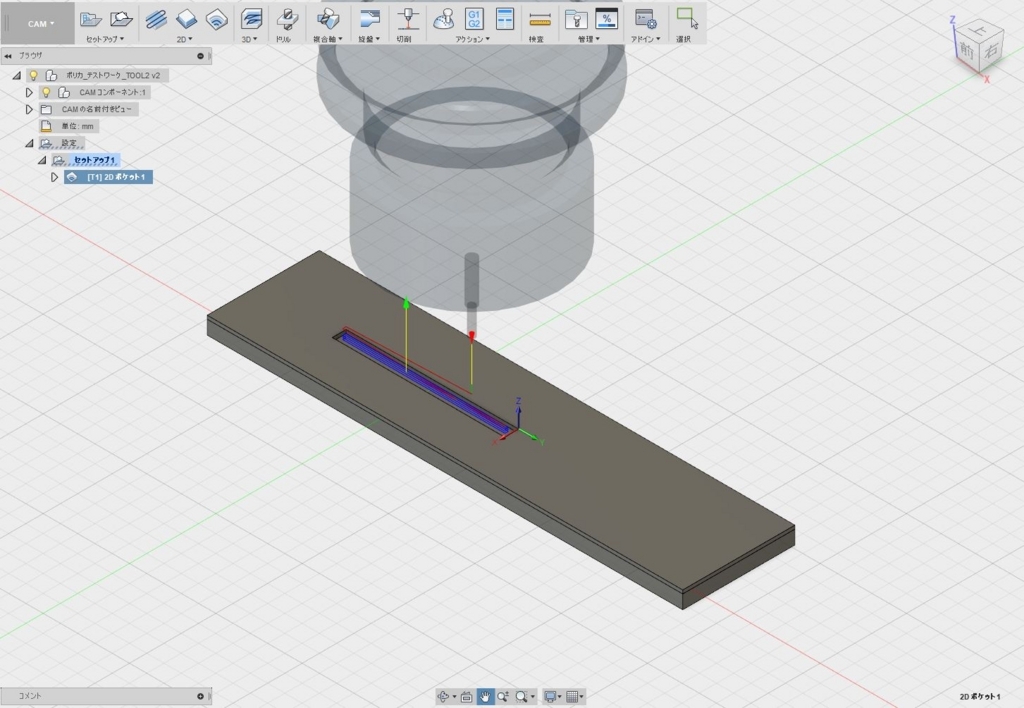Click the Simulate joystick icon in Actions
The width and height of the screenshot is (1024, 708).
point(444,19)
